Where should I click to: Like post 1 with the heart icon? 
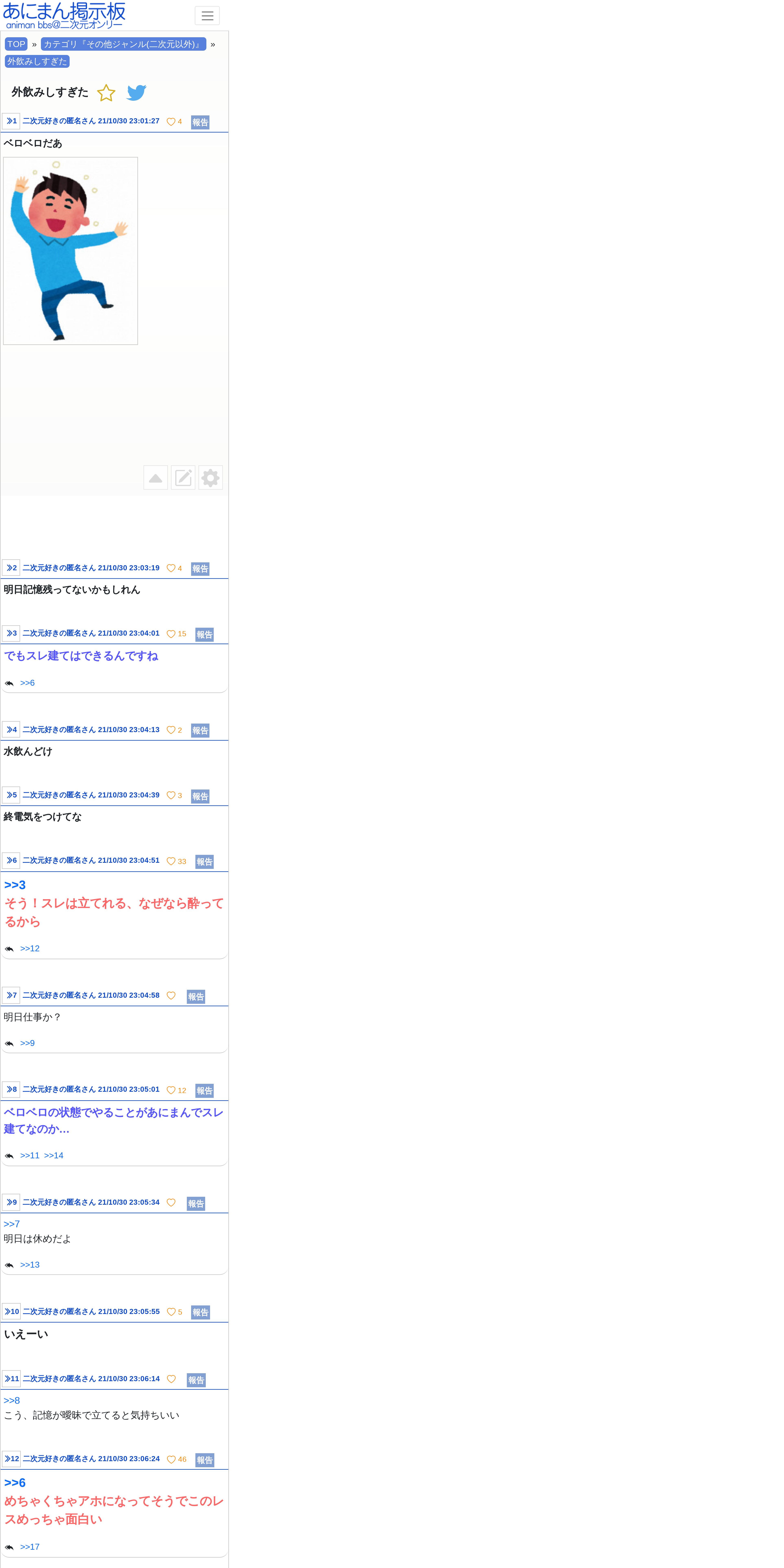(171, 122)
